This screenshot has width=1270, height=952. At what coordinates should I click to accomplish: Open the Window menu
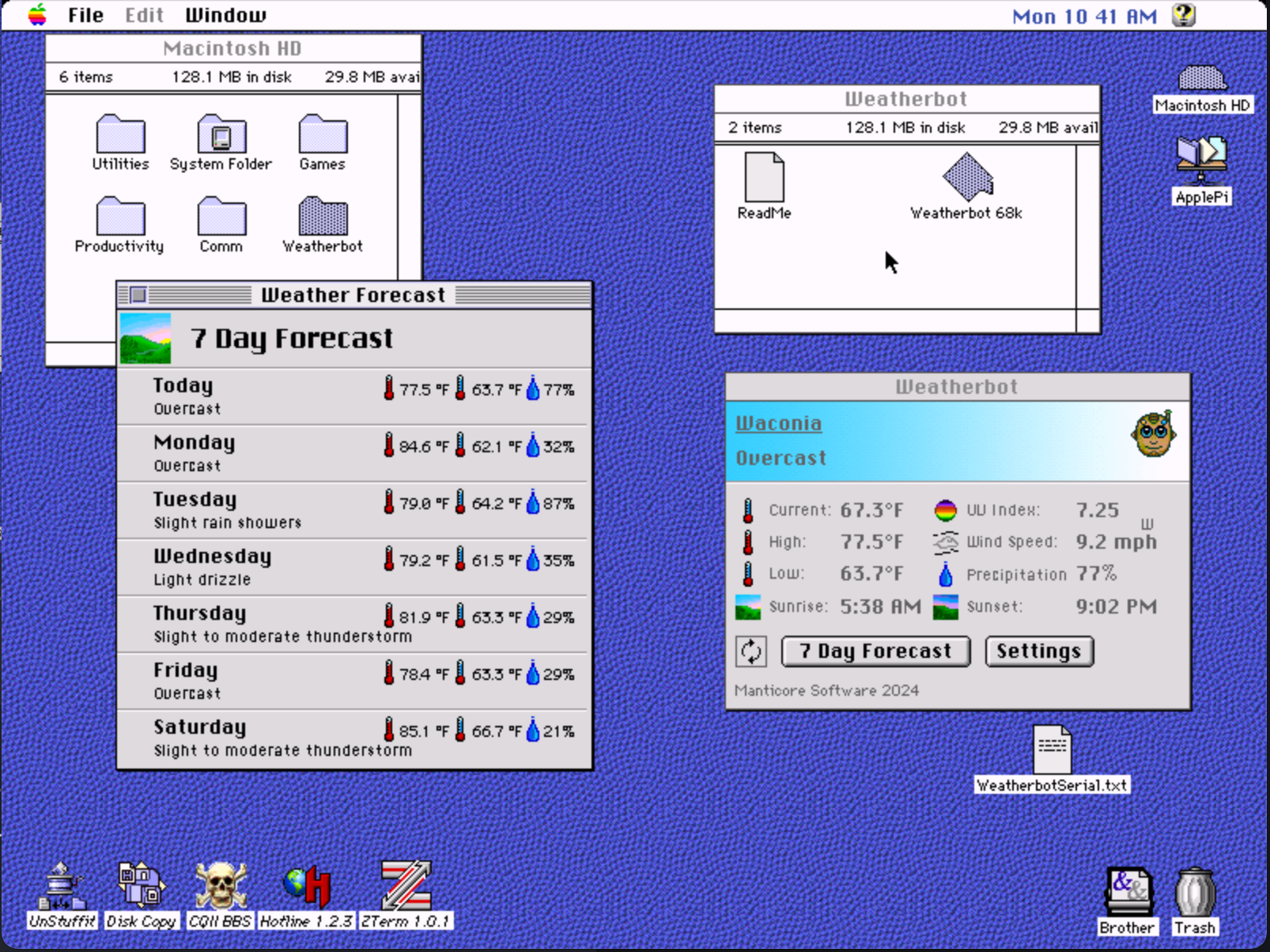coord(225,15)
